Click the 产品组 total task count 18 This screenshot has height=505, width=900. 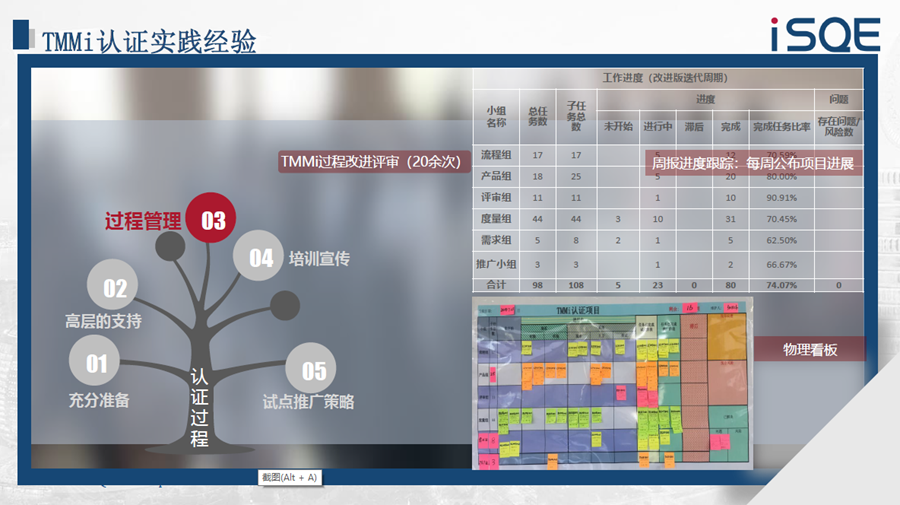click(537, 176)
